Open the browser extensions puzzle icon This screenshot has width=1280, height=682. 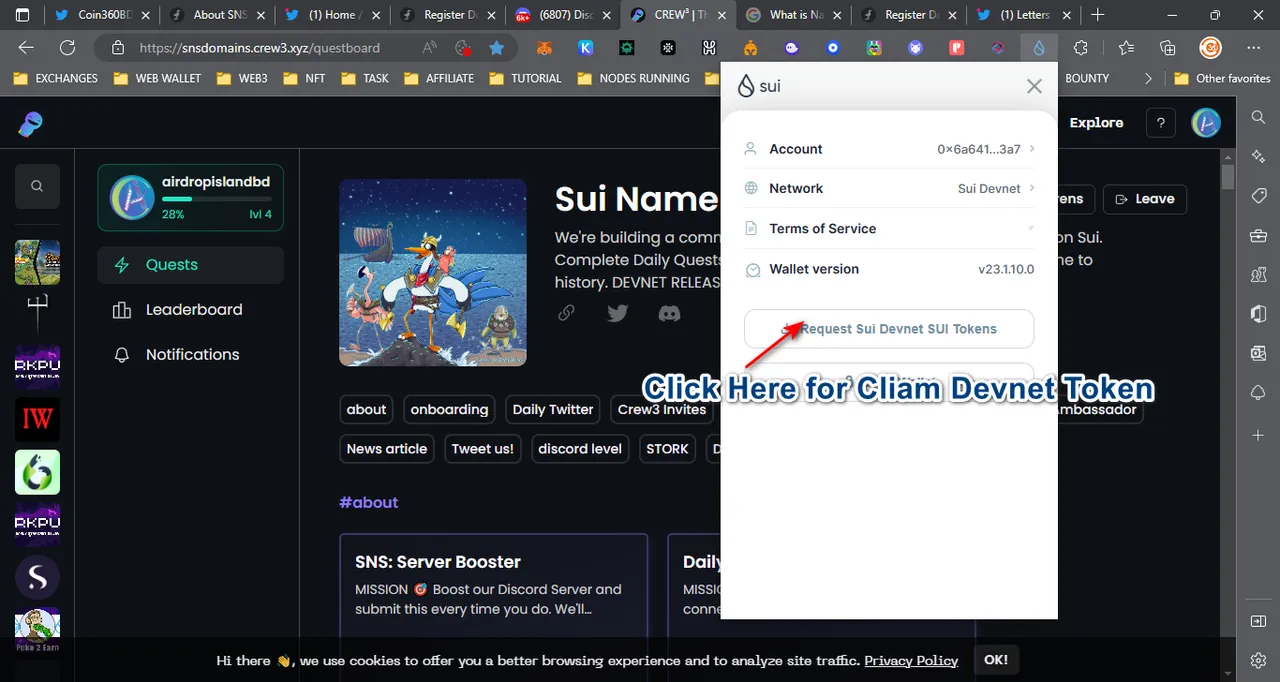click(x=1081, y=48)
